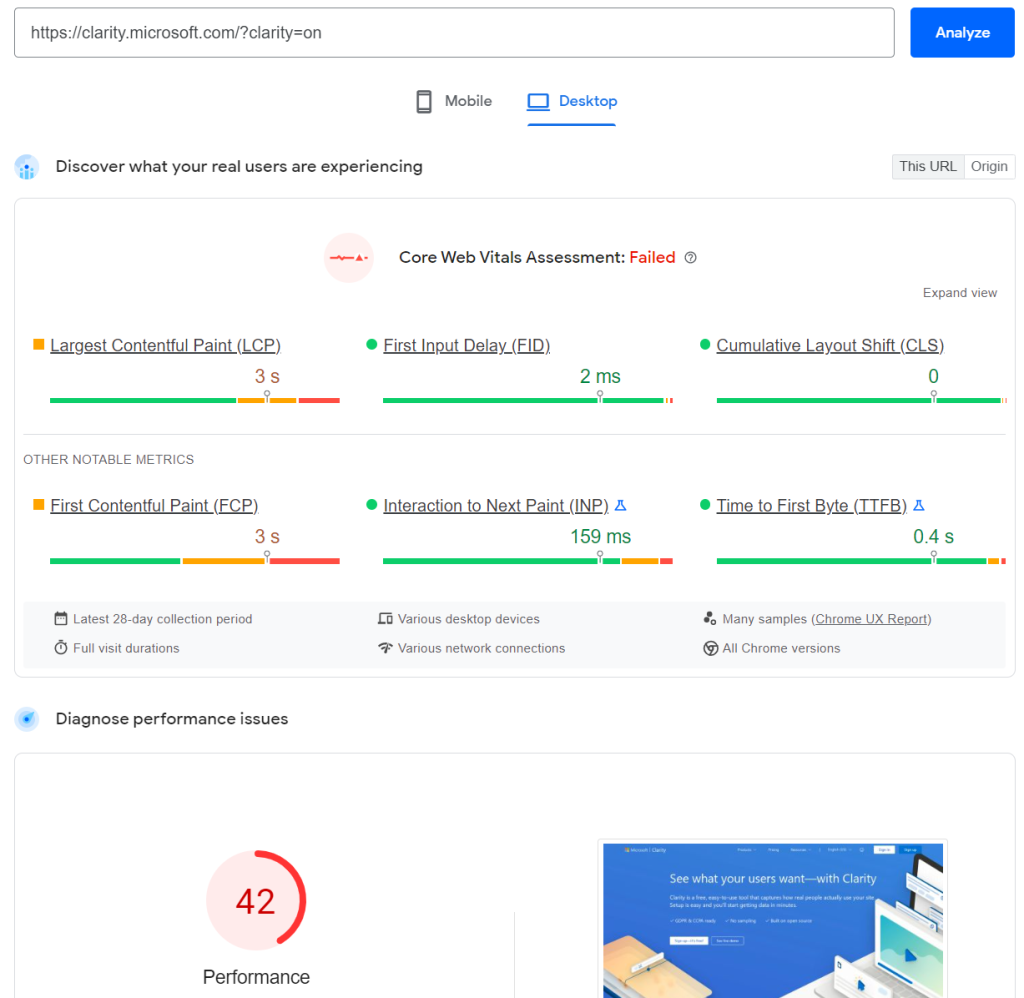The width and height of the screenshot is (1024, 998).
Task: Click the desktop devices icon
Action: coord(385,618)
